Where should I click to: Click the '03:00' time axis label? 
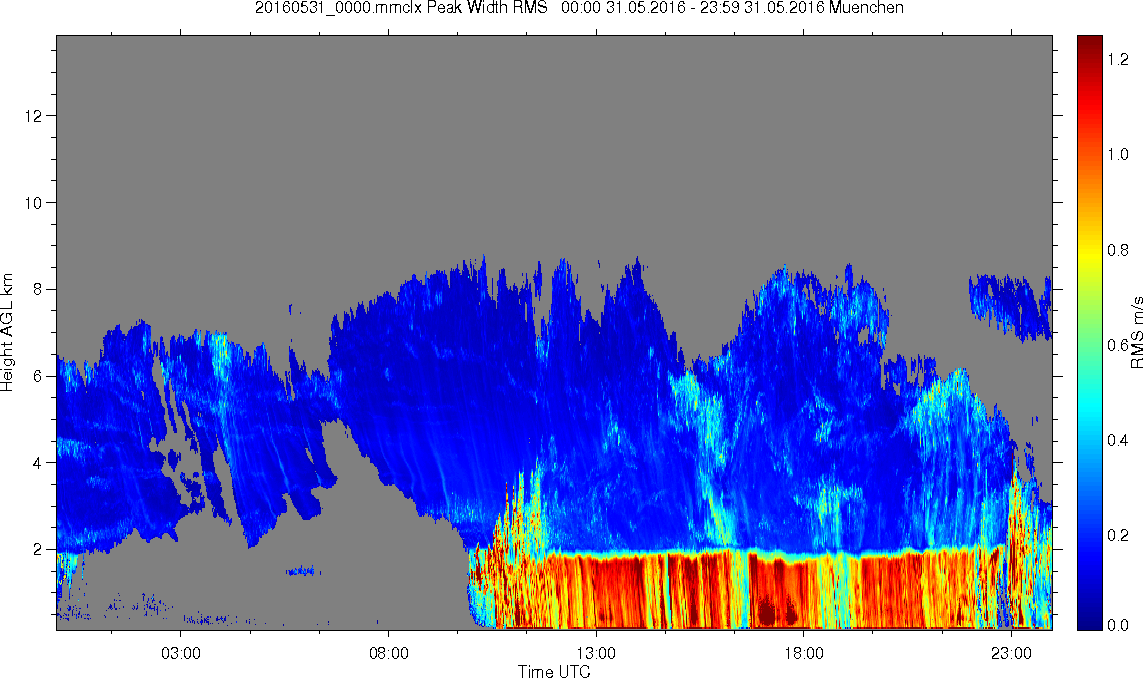[x=181, y=653]
